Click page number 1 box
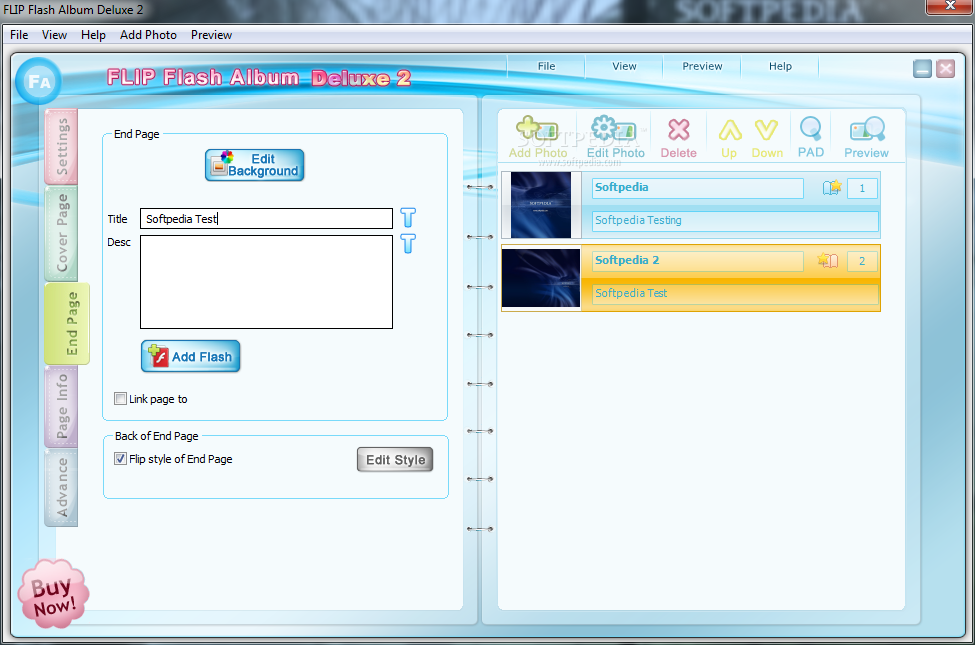The width and height of the screenshot is (975, 645). coord(862,188)
